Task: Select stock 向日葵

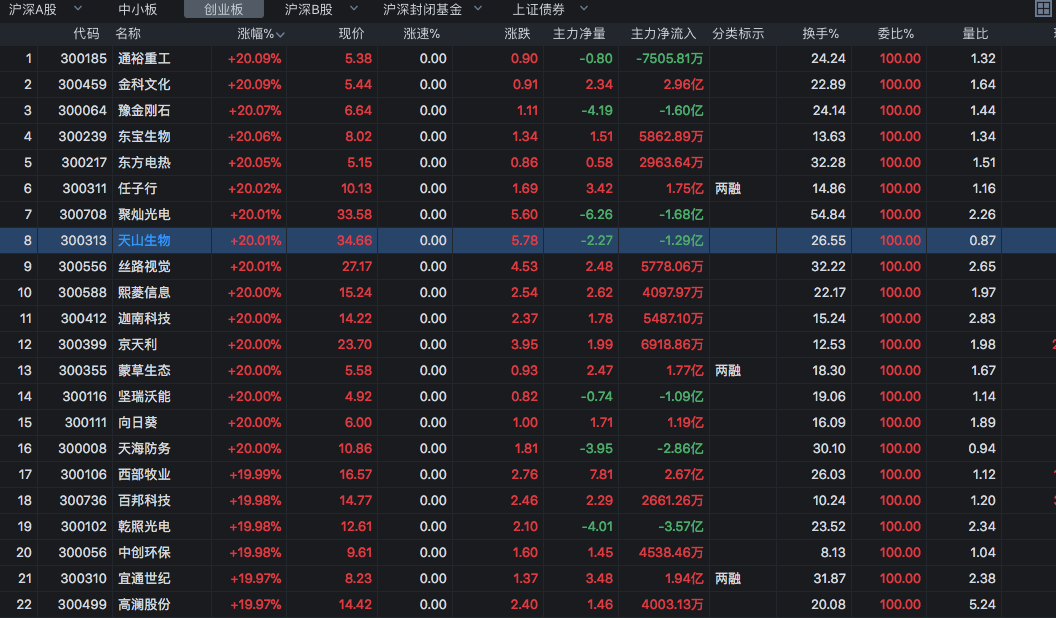Action: point(137,423)
